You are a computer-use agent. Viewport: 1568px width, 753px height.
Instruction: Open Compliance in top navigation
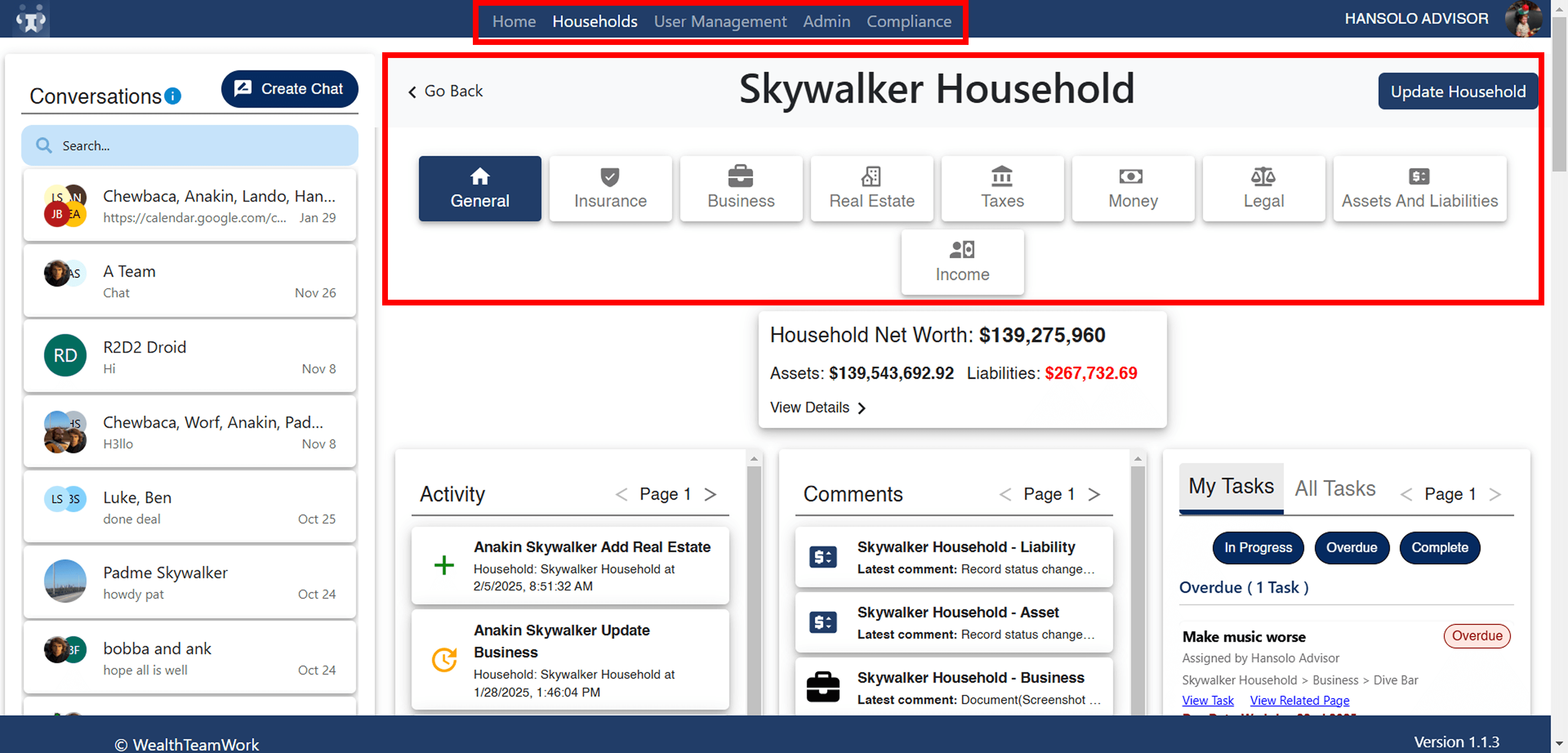tap(909, 21)
